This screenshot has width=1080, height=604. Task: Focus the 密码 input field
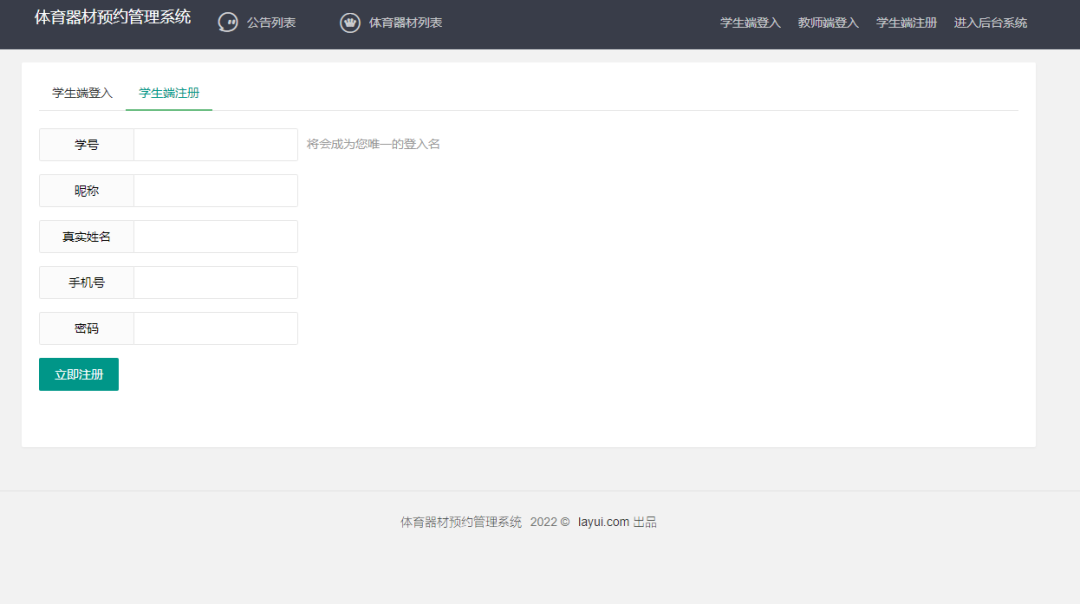(215, 329)
